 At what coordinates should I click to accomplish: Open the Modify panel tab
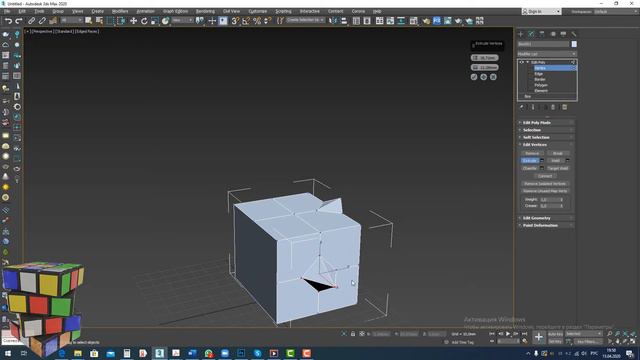click(531, 34)
